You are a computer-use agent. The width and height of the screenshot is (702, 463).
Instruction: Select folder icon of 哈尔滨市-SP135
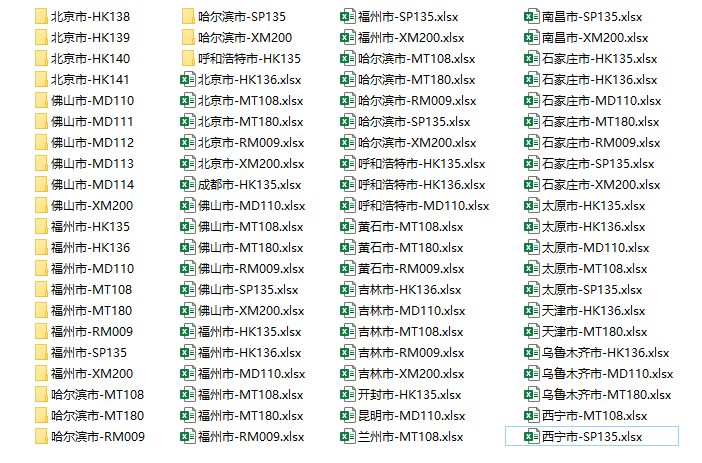coord(188,17)
